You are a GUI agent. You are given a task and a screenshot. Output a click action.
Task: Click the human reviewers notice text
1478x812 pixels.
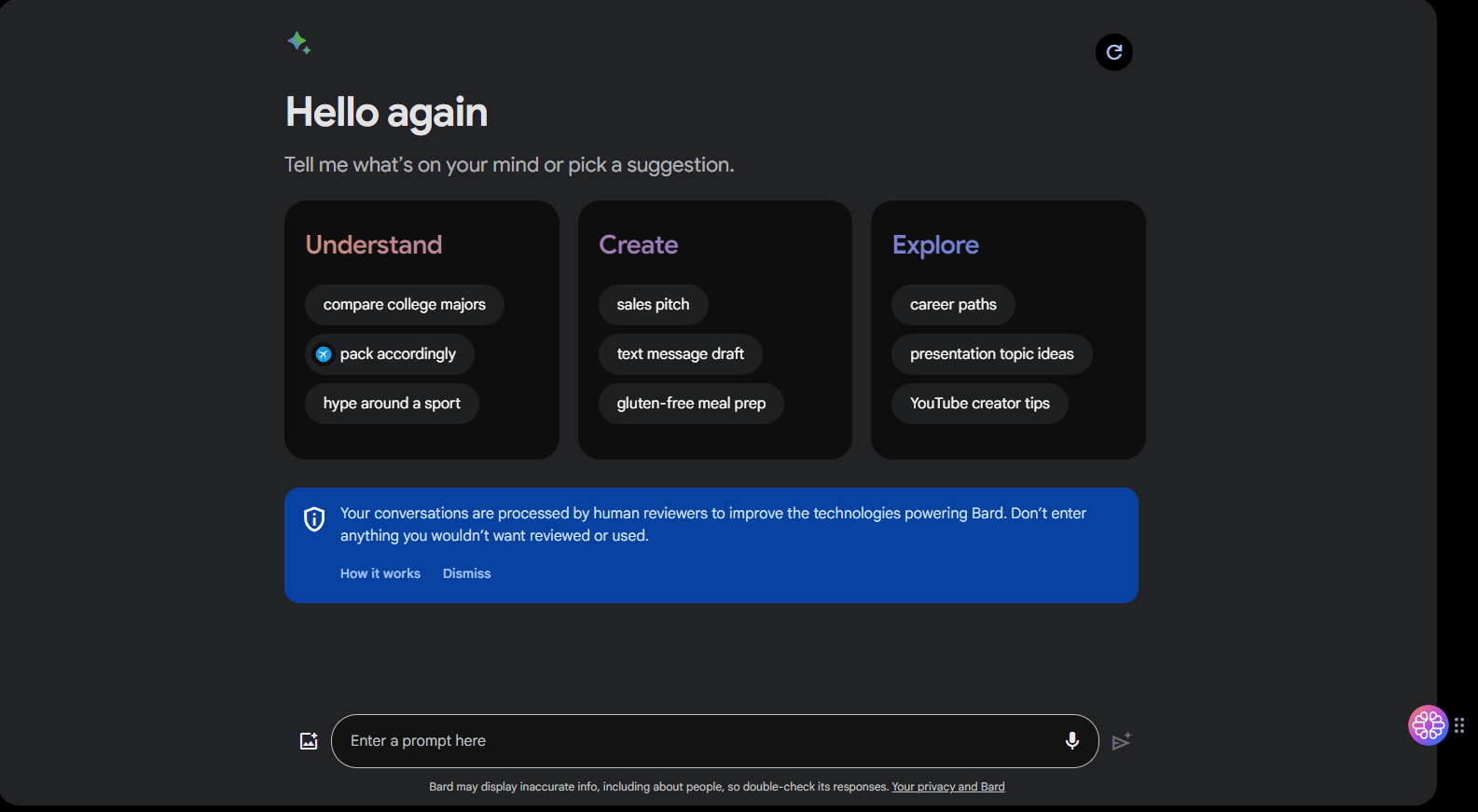pyautogui.click(x=713, y=524)
